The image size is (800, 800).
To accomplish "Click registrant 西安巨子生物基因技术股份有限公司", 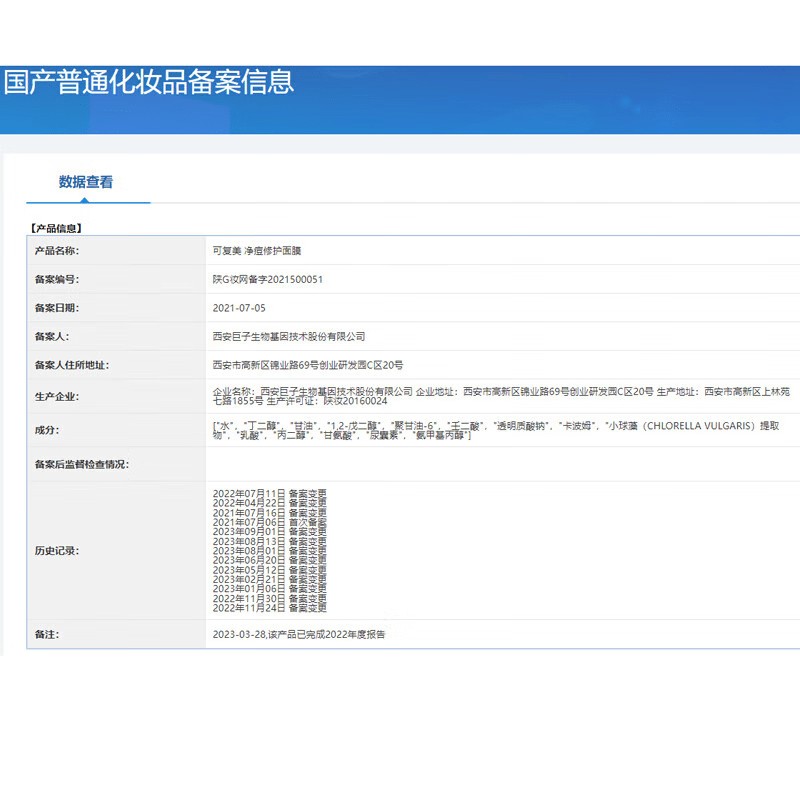I will click(289, 337).
